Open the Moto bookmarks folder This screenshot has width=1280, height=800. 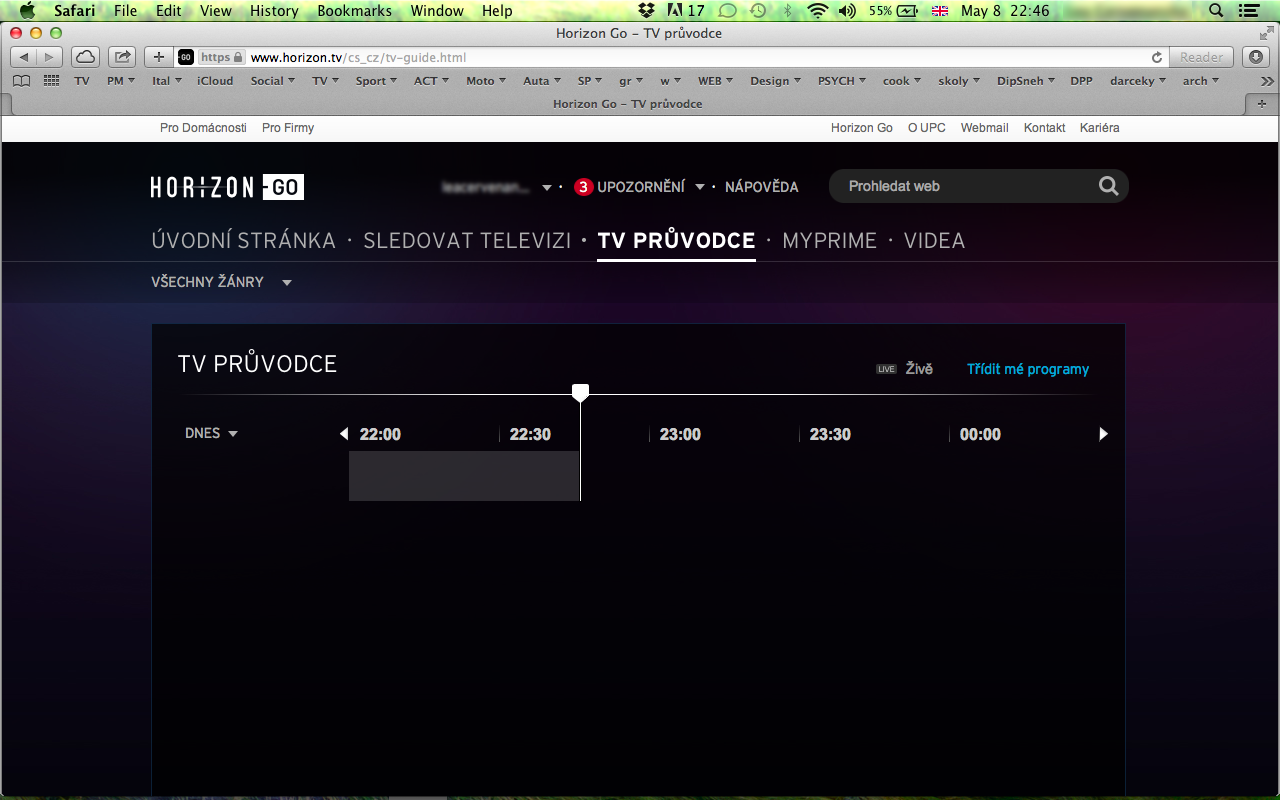(x=485, y=81)
